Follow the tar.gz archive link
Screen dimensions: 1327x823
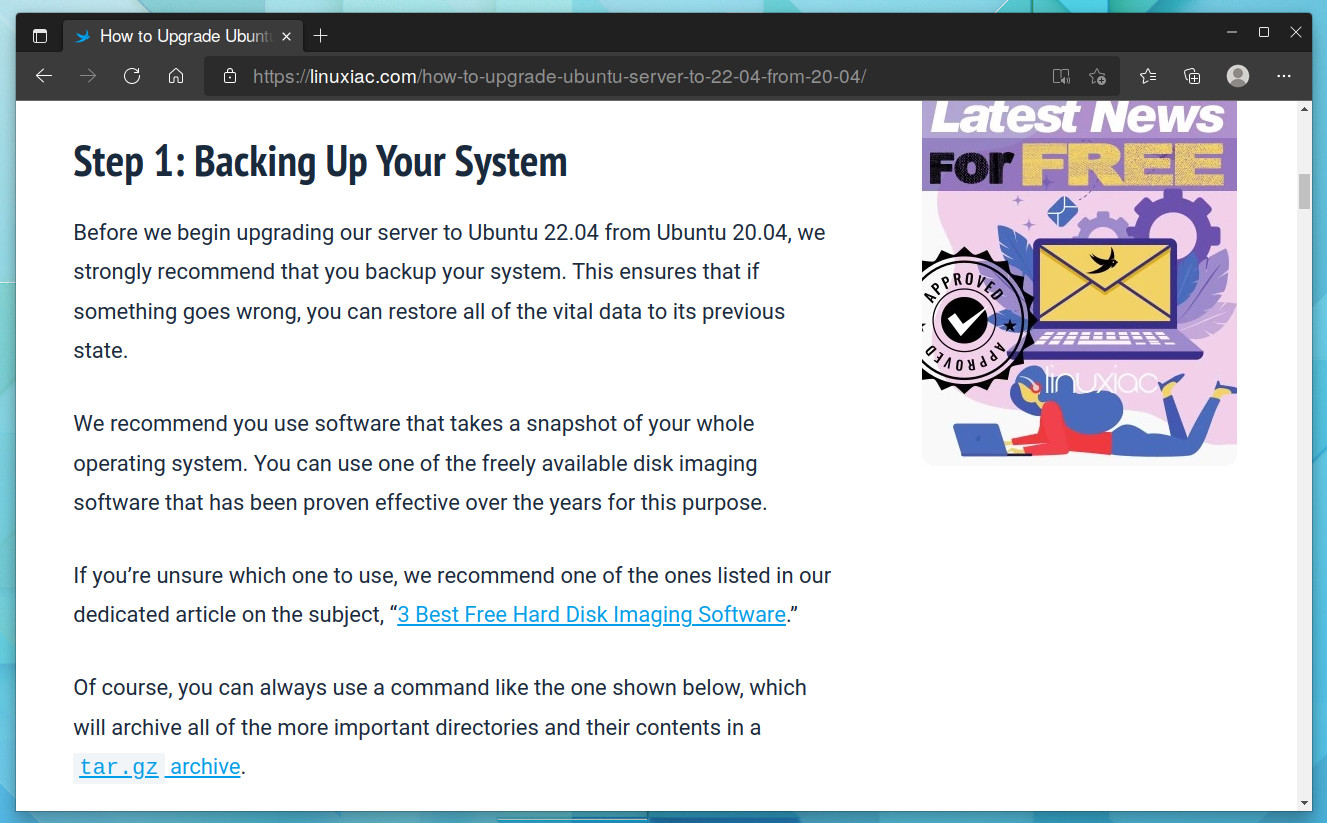coord(159,767)
